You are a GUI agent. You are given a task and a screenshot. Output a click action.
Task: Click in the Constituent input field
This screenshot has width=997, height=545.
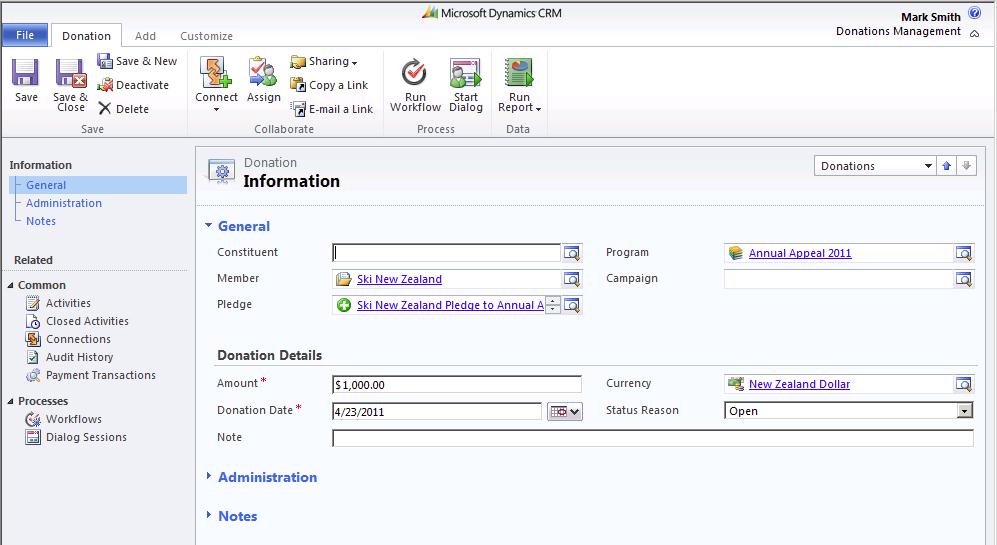[x=446, y=253]
